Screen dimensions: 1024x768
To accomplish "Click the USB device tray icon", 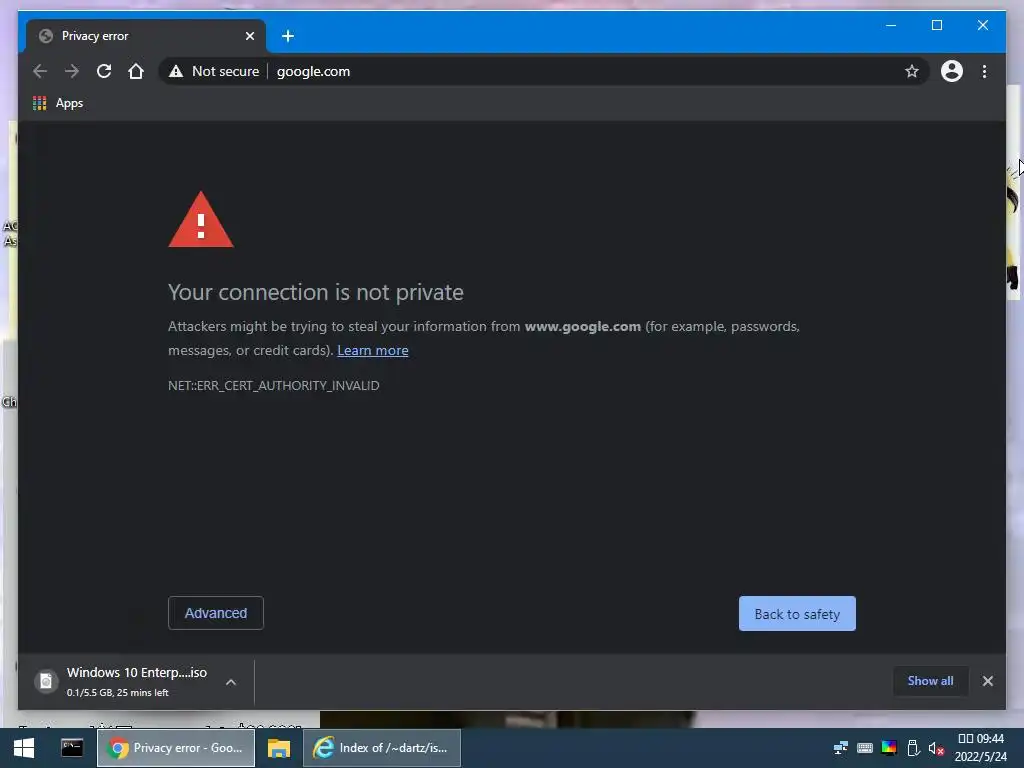I will tap(913, 748).
